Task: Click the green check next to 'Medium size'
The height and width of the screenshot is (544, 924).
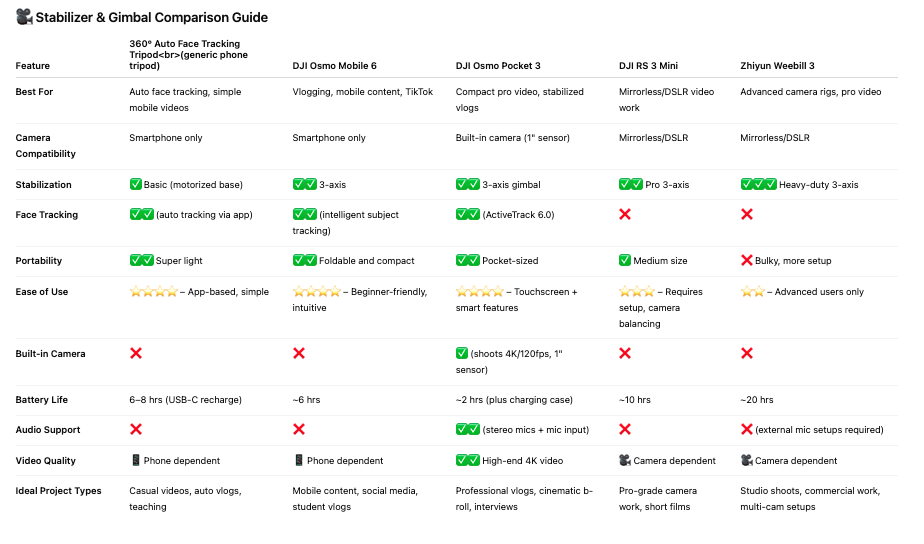Action: [x=625, y=261]
